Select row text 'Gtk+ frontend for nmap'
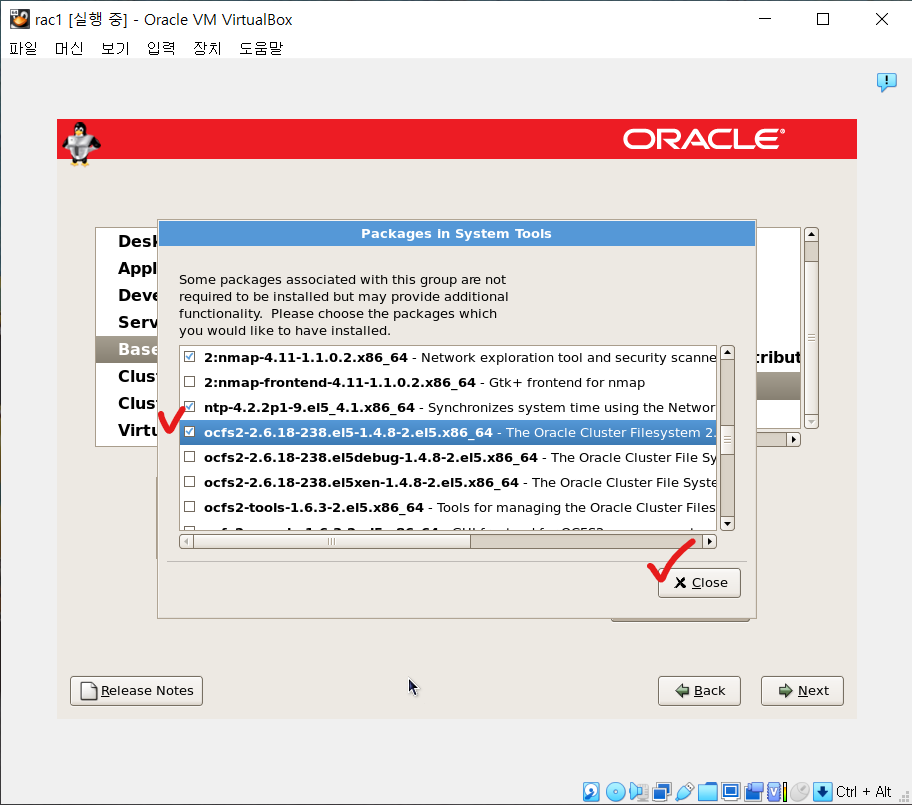The width and height of the screenshot is (912, 805). (567, 383)
